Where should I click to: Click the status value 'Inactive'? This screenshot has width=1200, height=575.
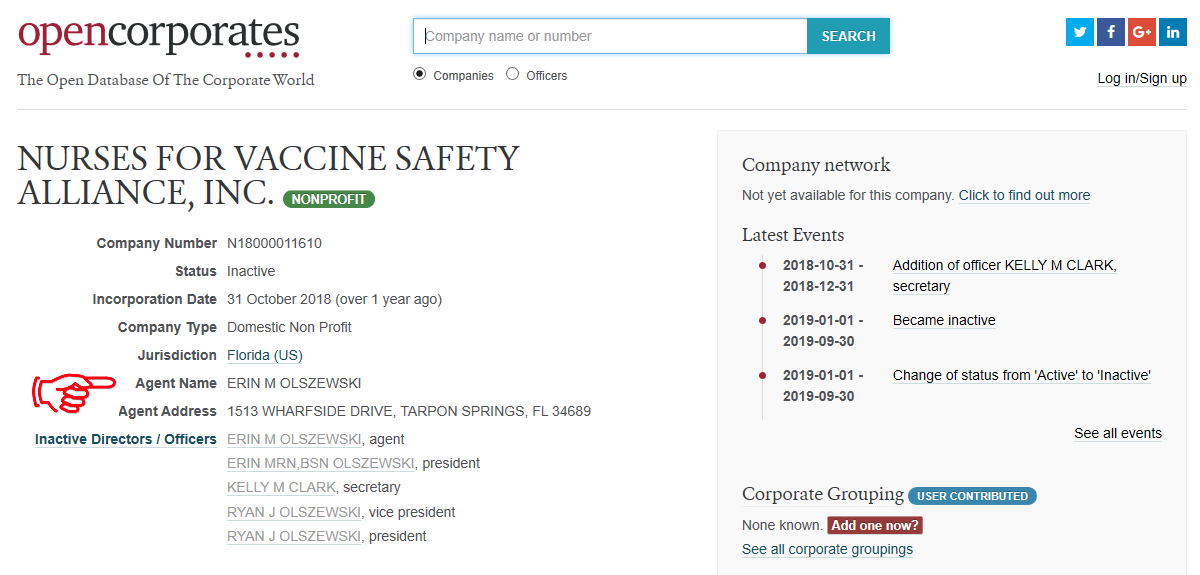pyautogui.click(x=251, y=271)
